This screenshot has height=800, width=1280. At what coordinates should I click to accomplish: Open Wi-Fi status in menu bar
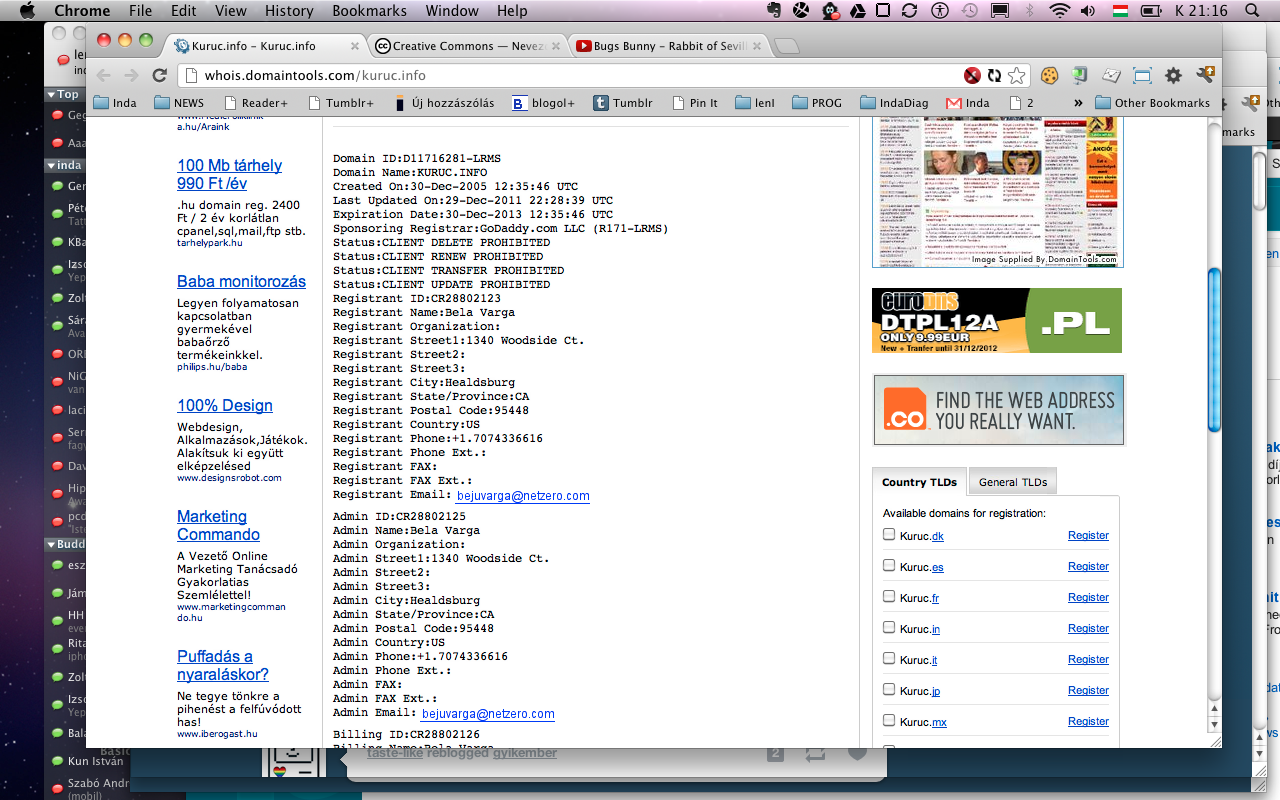coord(1059,11)
